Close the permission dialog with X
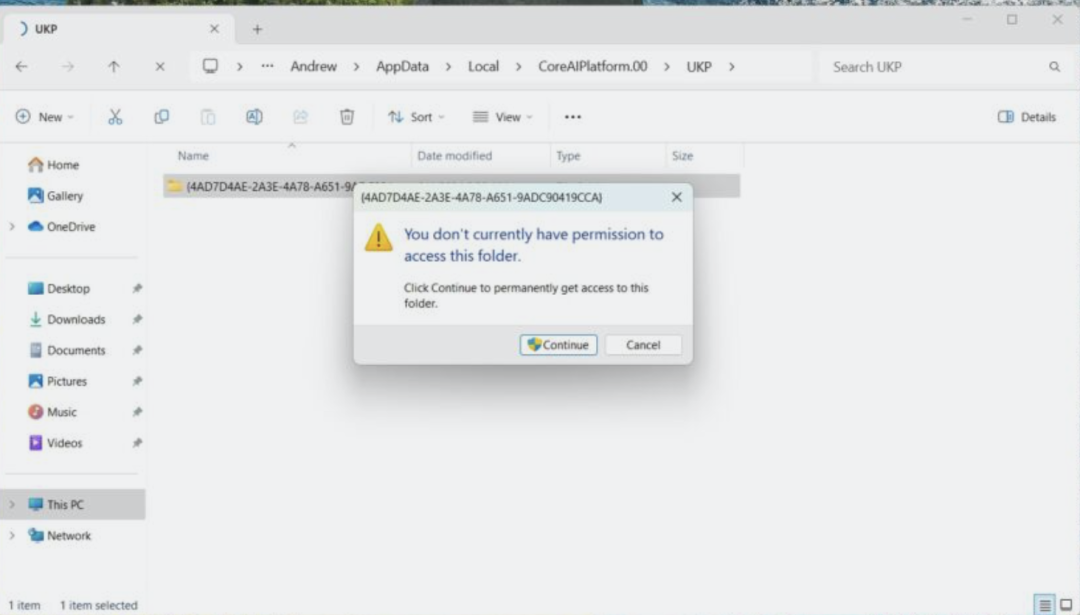Screen dimensions: 1080x615 pos(676,197)
